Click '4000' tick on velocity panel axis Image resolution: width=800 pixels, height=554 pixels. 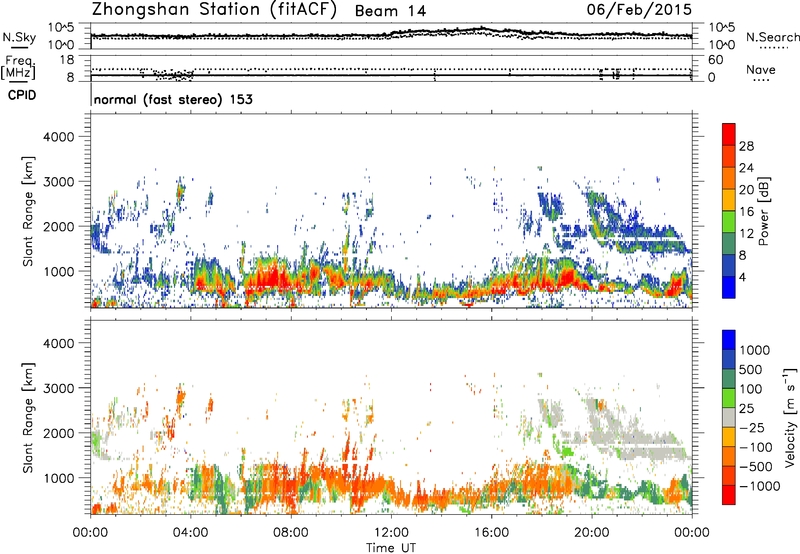click(58, 343)
